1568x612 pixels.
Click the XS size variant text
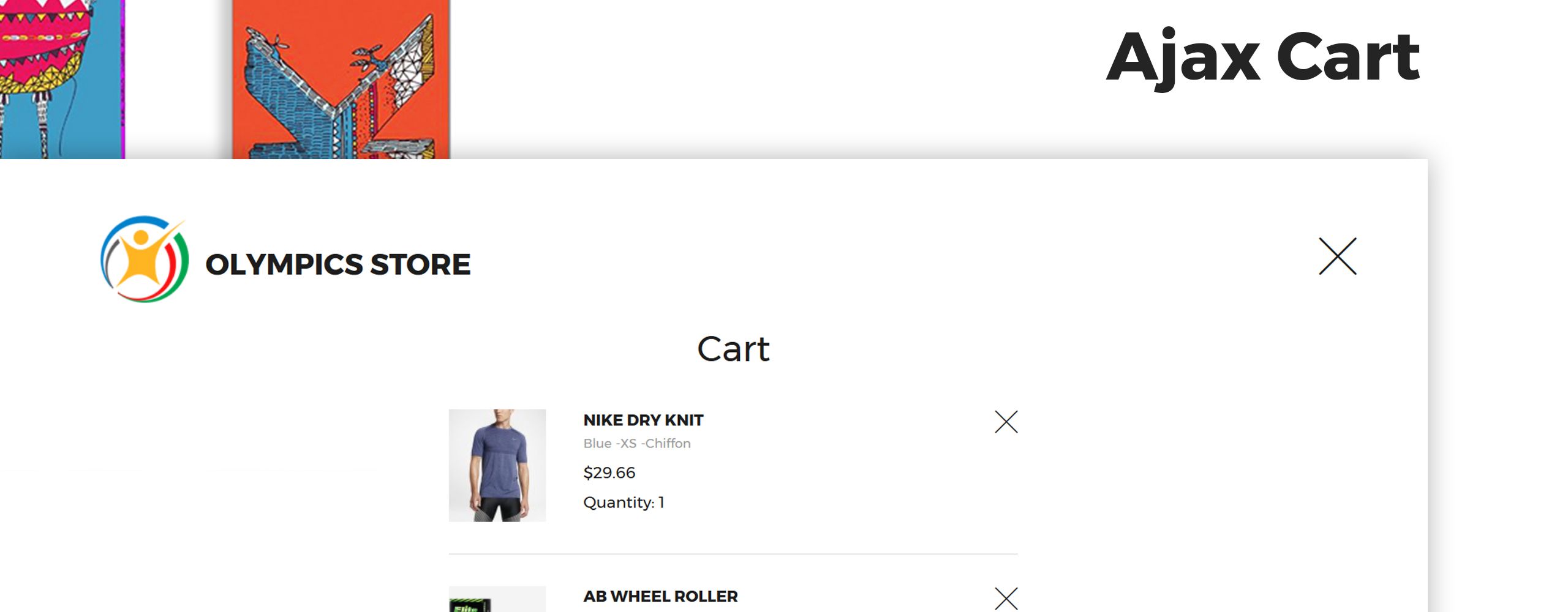(628, 444)
